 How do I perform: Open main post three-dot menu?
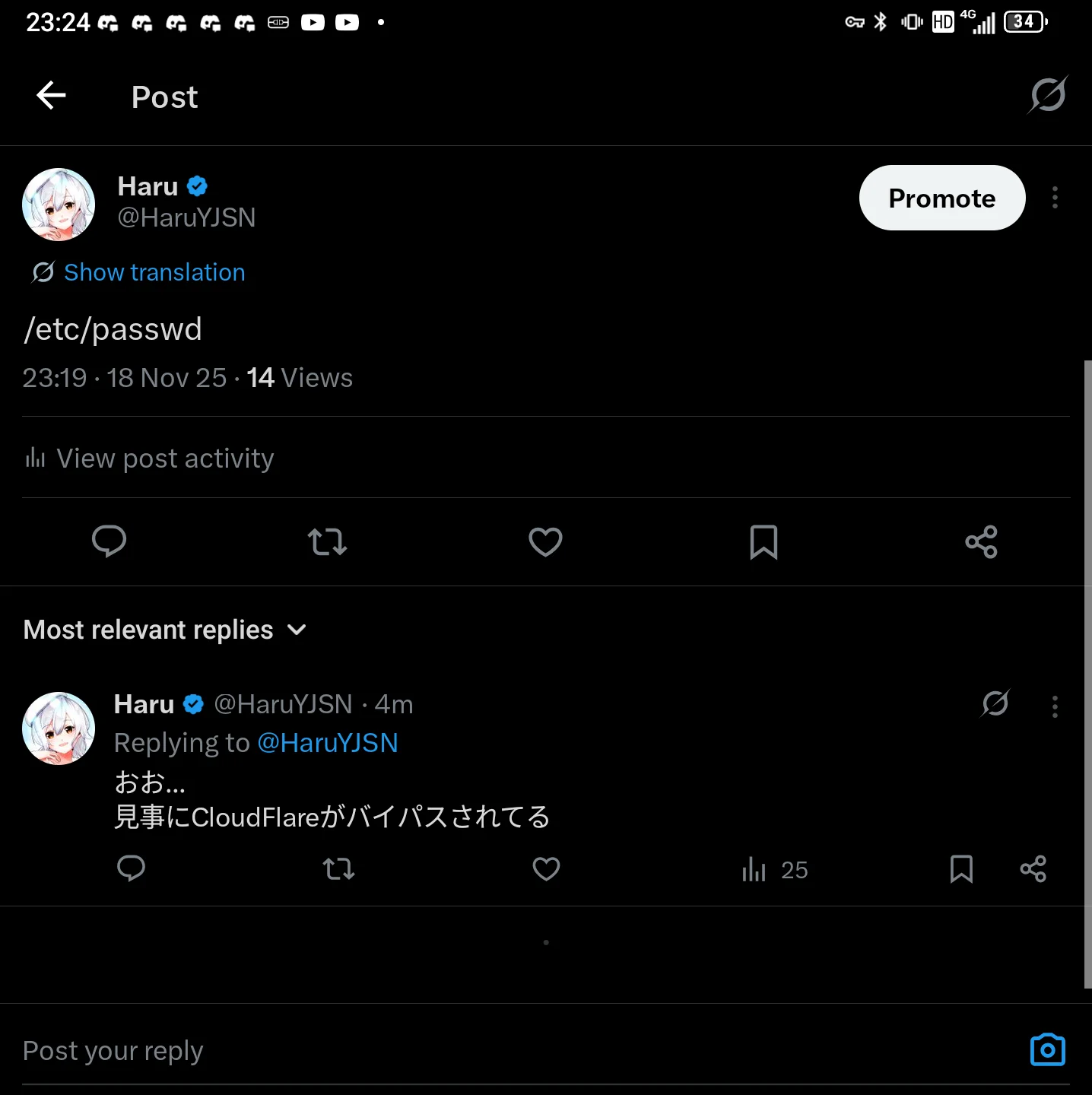point(1055,198)
